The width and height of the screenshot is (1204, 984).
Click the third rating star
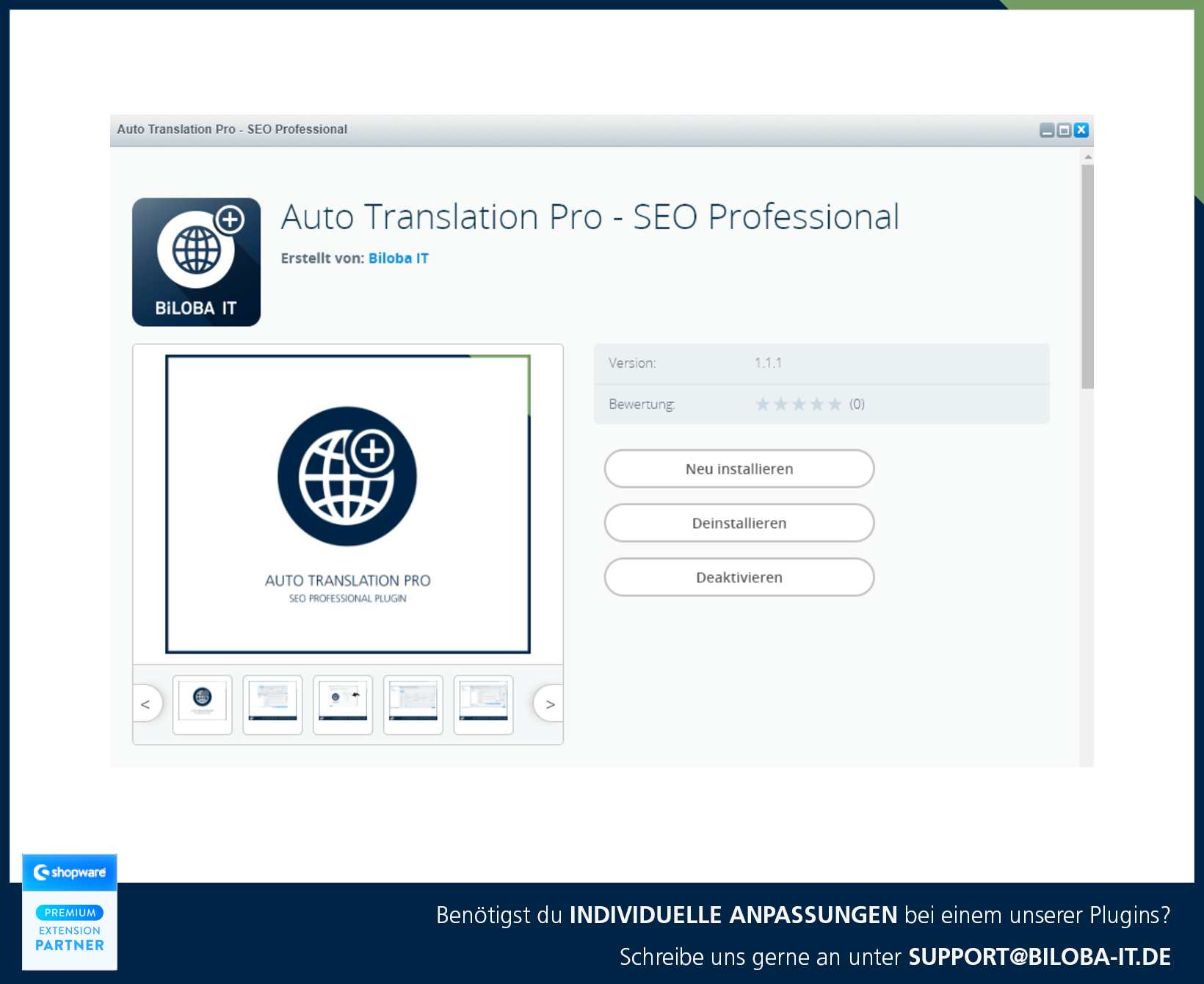(799, 404)
